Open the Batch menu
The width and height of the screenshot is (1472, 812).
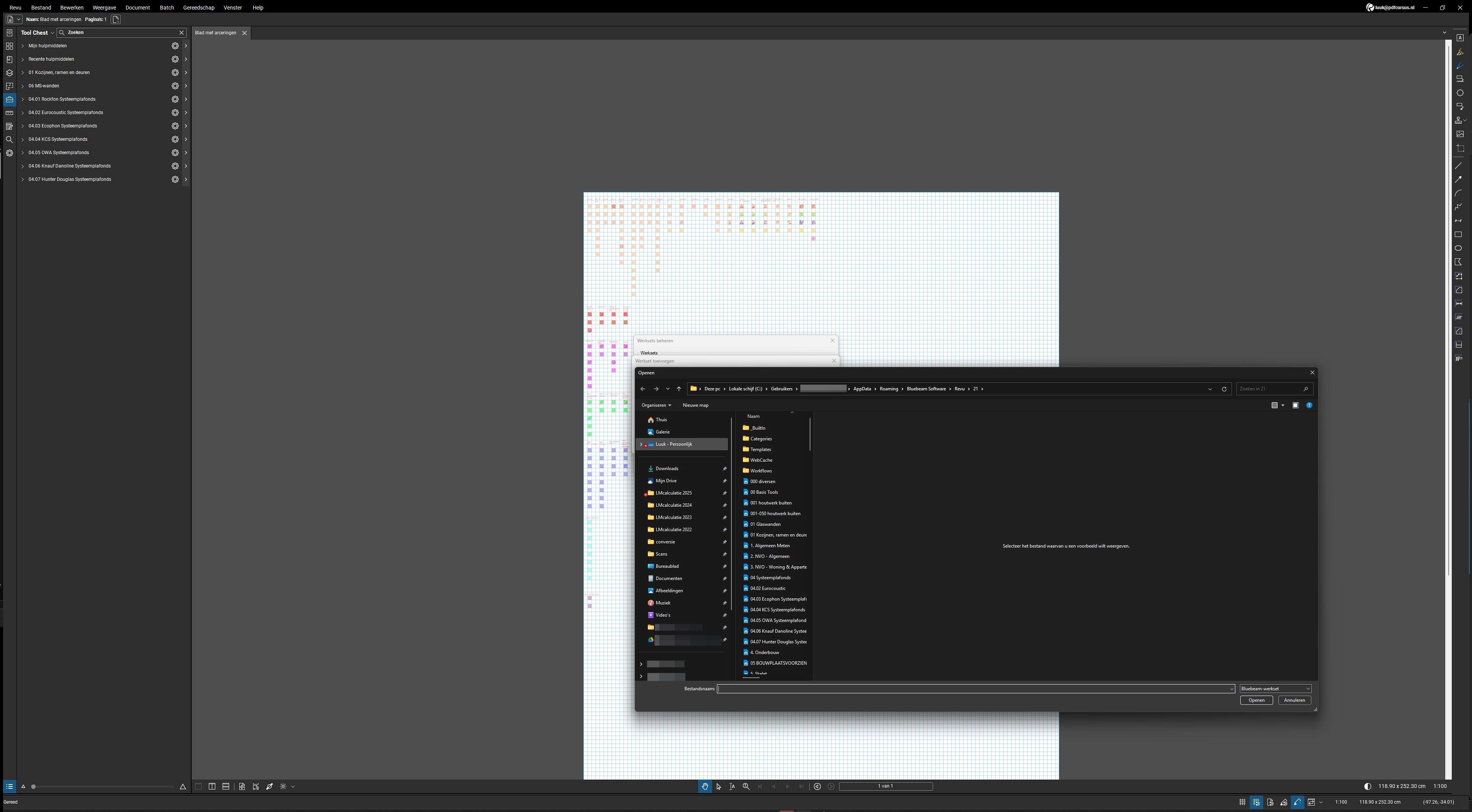166,8
